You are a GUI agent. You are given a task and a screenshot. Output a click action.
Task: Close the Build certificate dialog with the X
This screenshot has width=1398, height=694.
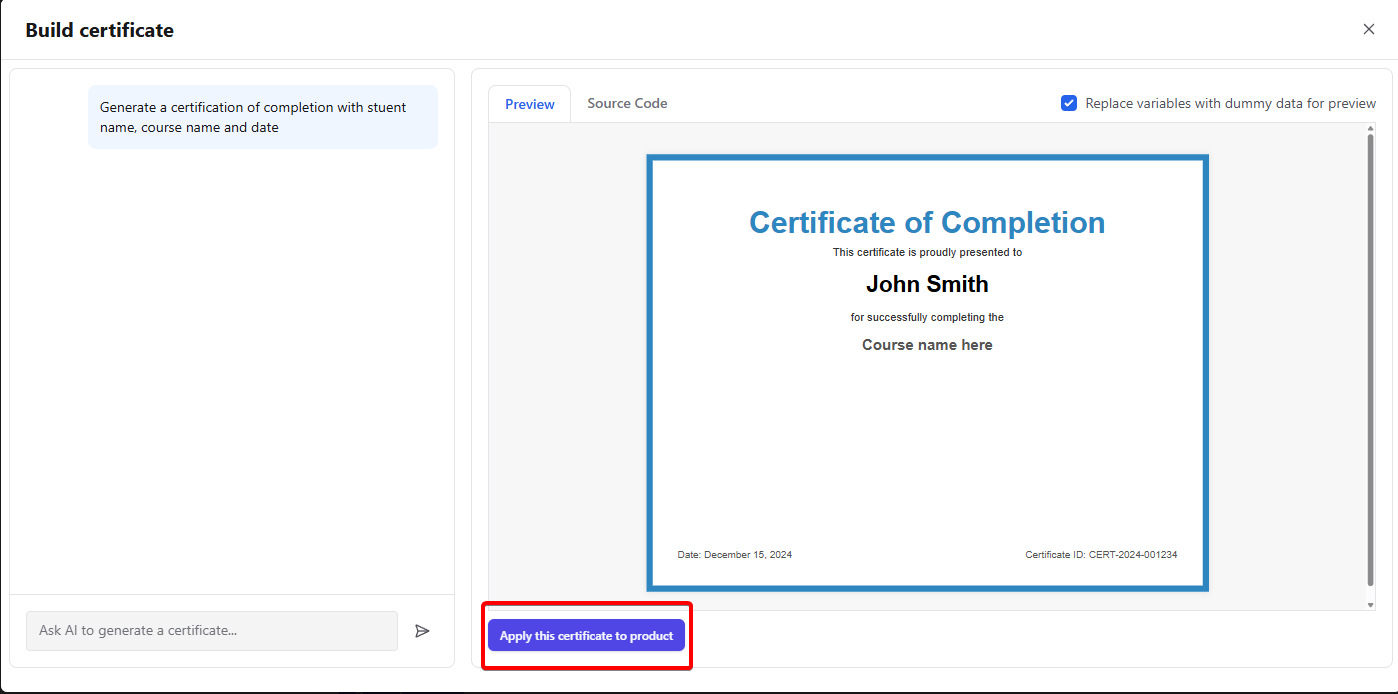pos(1368,29)
